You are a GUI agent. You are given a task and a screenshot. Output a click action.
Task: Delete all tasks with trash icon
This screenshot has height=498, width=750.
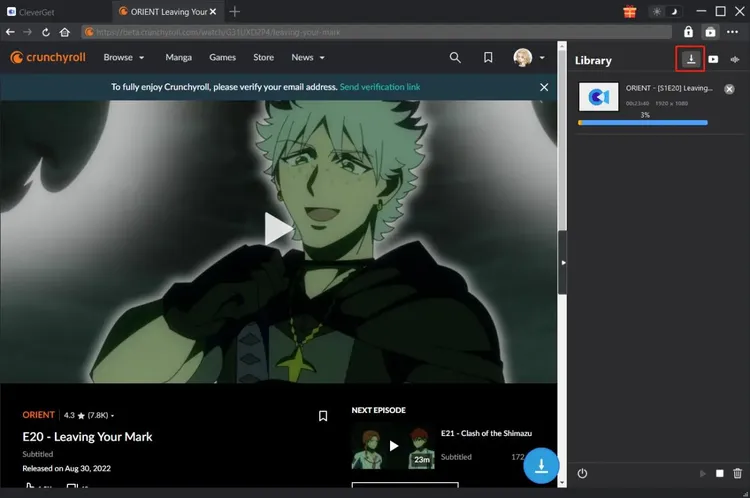[x=738, y=473]
